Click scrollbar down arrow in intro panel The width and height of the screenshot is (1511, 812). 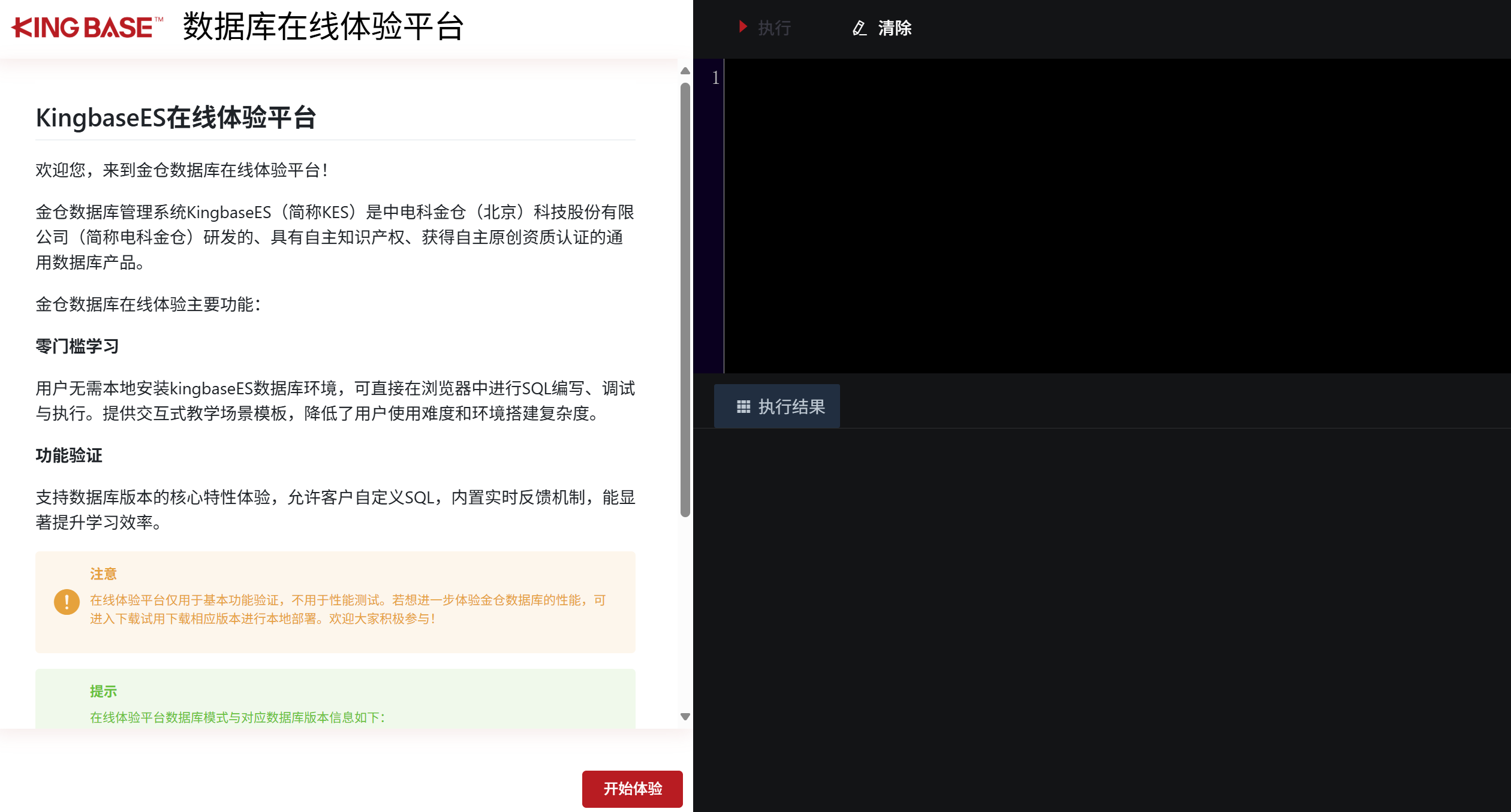click(685, 717)
